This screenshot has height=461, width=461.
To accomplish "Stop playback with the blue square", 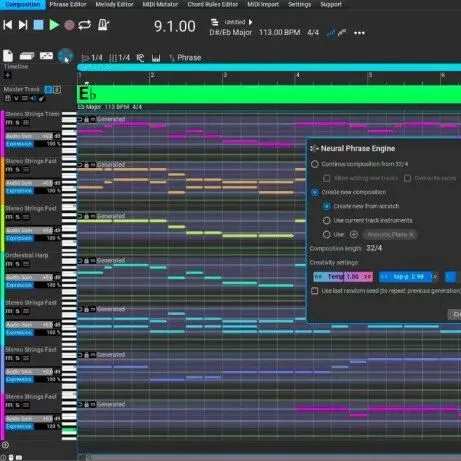I will (38, 25).
